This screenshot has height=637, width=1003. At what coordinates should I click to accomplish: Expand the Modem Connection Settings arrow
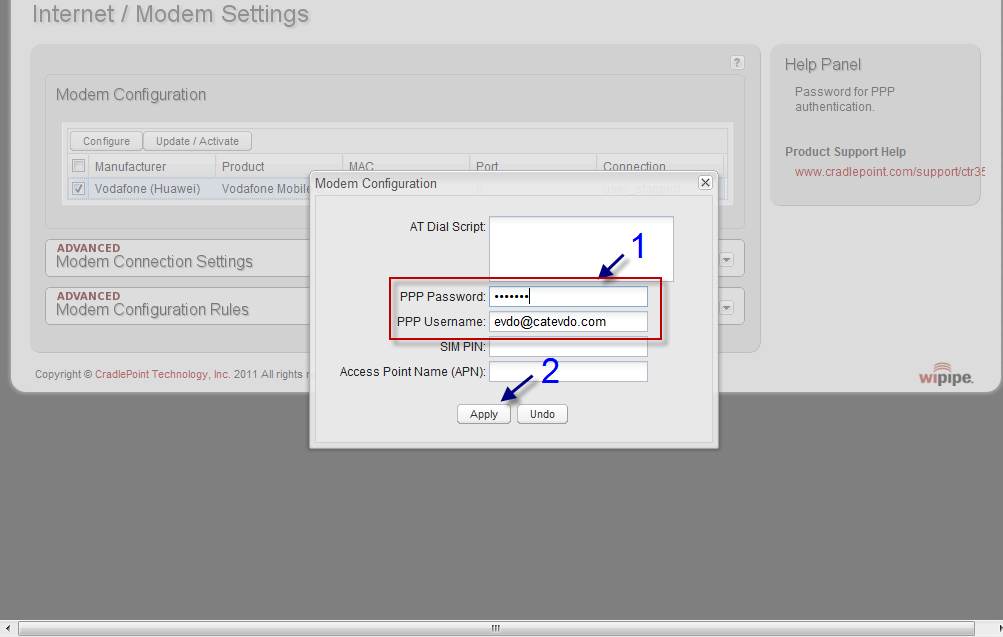click(727, 260)
